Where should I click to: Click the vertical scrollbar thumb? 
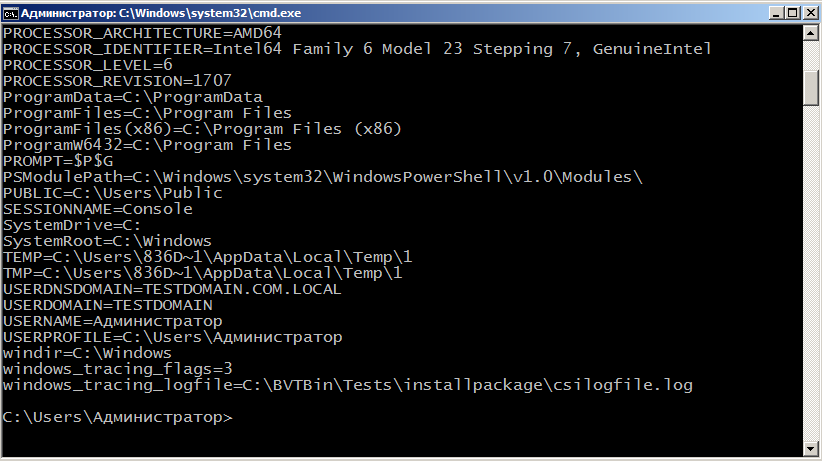point(811,88)
